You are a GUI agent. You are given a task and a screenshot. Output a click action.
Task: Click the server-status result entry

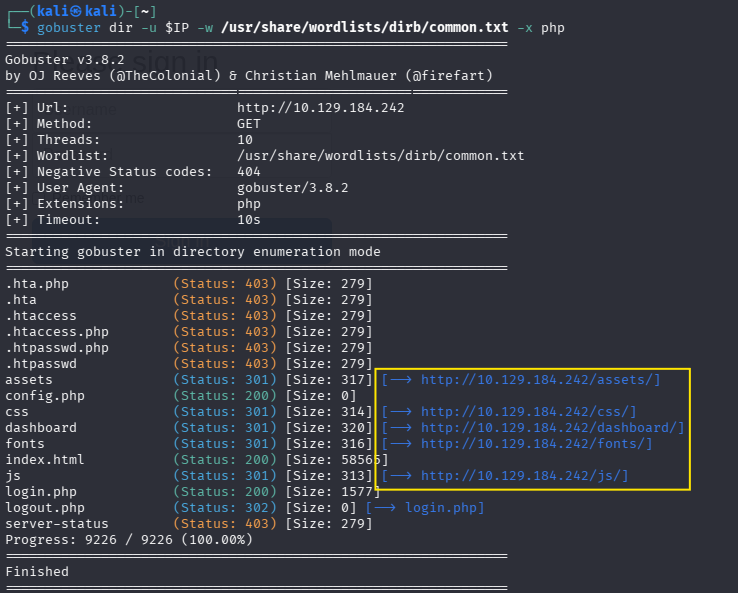point(57,524)
